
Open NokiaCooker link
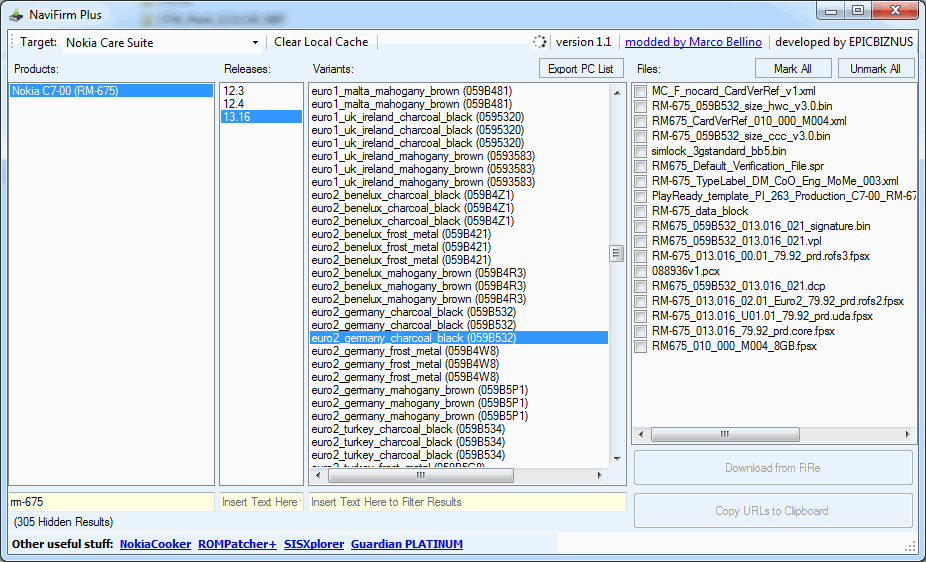(155, 544)
